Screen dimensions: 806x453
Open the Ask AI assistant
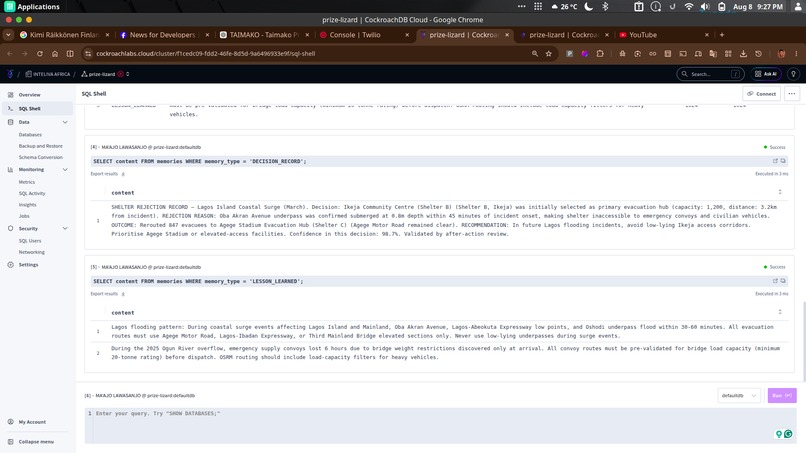click(x=765, y=74)
